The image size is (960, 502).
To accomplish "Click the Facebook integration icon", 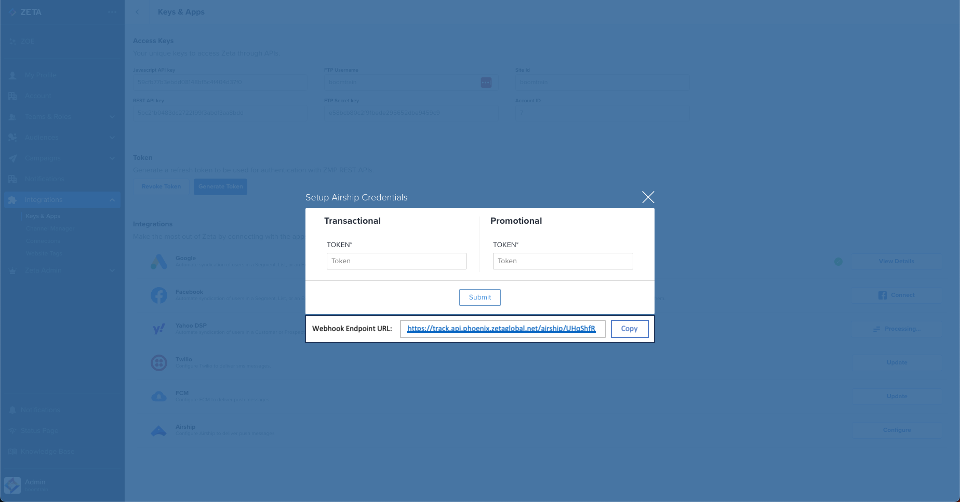I will pos(158,295).
